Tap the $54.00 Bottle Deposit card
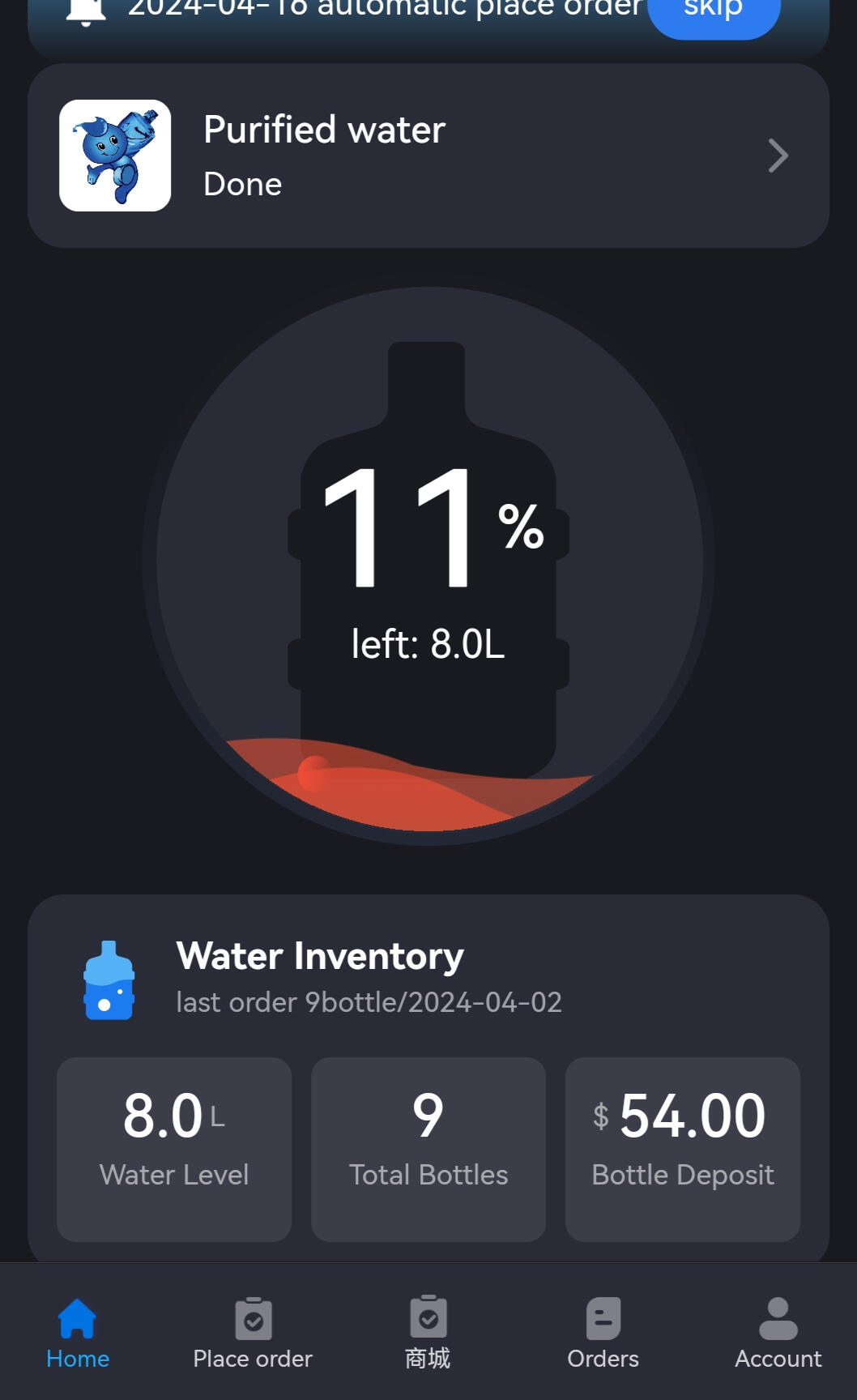 tap(683, 1149)
